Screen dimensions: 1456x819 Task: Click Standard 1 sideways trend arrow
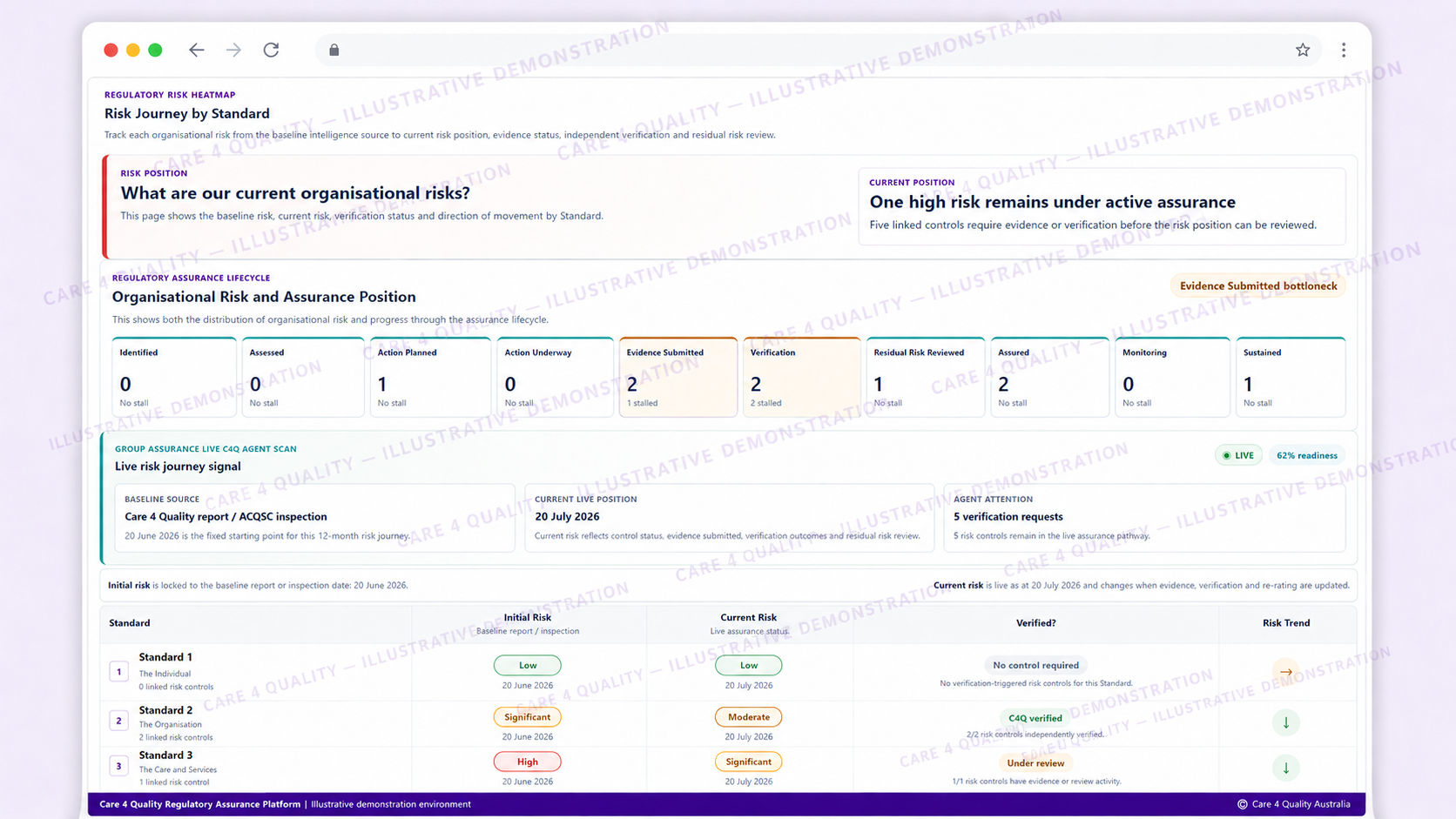pos(1286,672)
